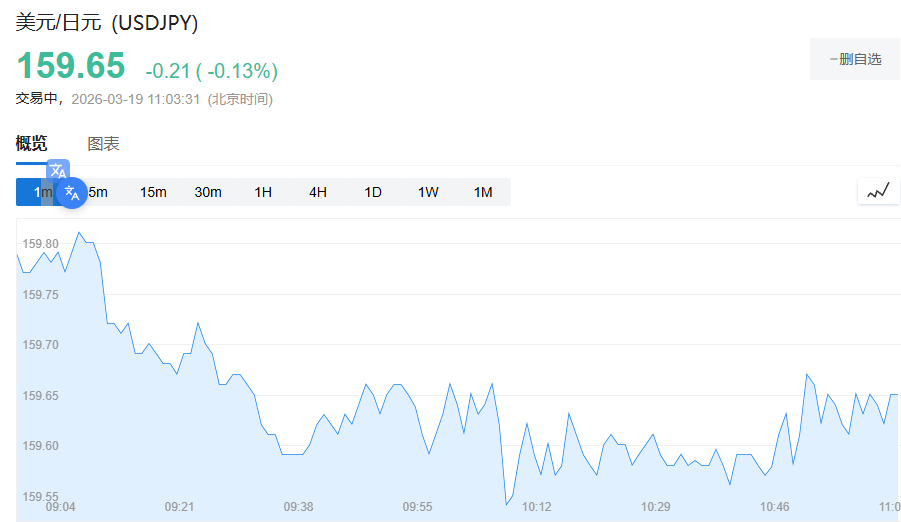Viewport: 901px width, 522px height.
Task: Click the 159.65 current price
Action: [x=71, y=66]
